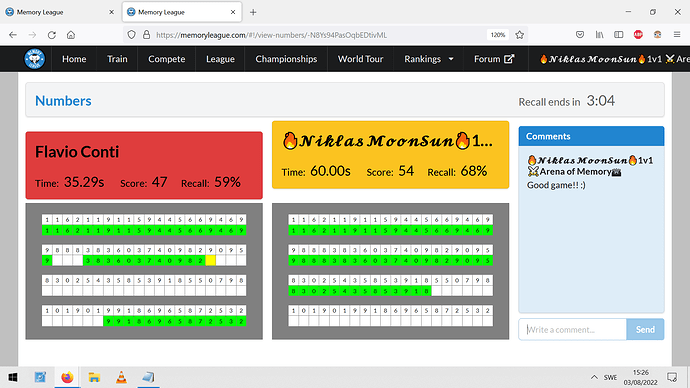This screenshot has height=388, width=690.
Task: Click the Comments panel header
Action: (591, 136)
